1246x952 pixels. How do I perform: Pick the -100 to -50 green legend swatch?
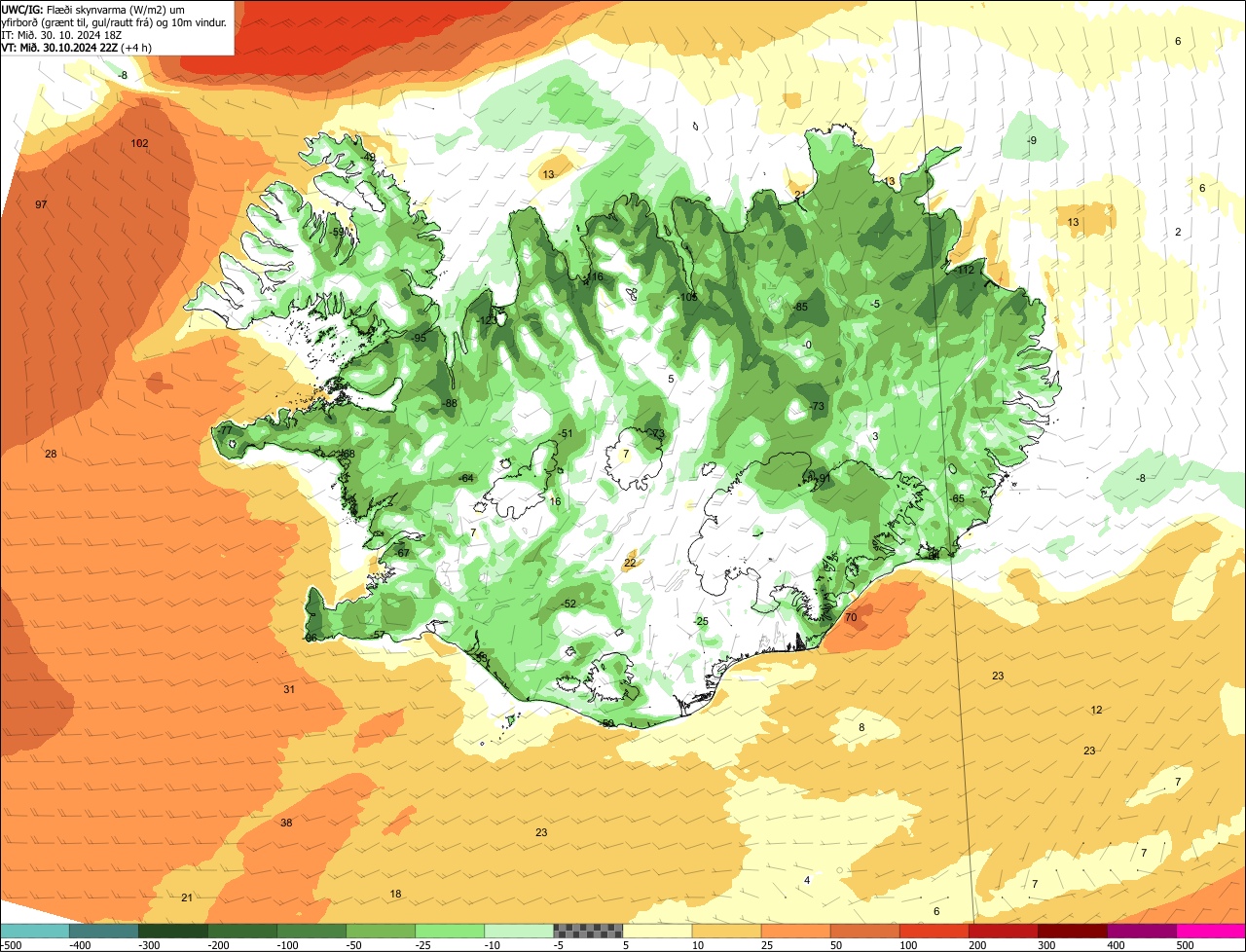(x=311, y=931)
